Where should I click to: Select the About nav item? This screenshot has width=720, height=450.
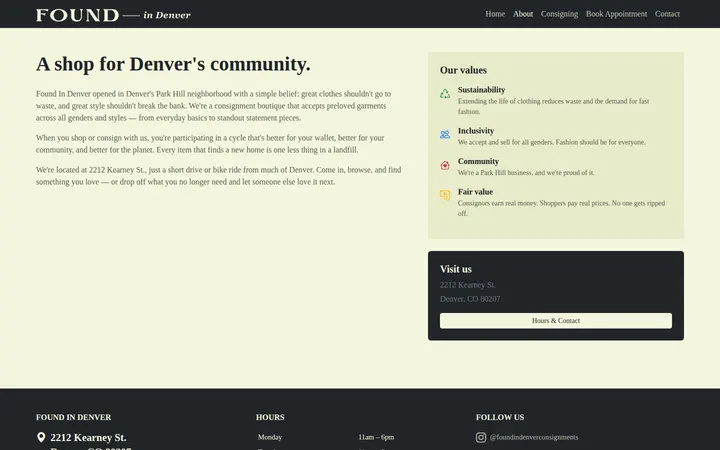click(523, 14)
